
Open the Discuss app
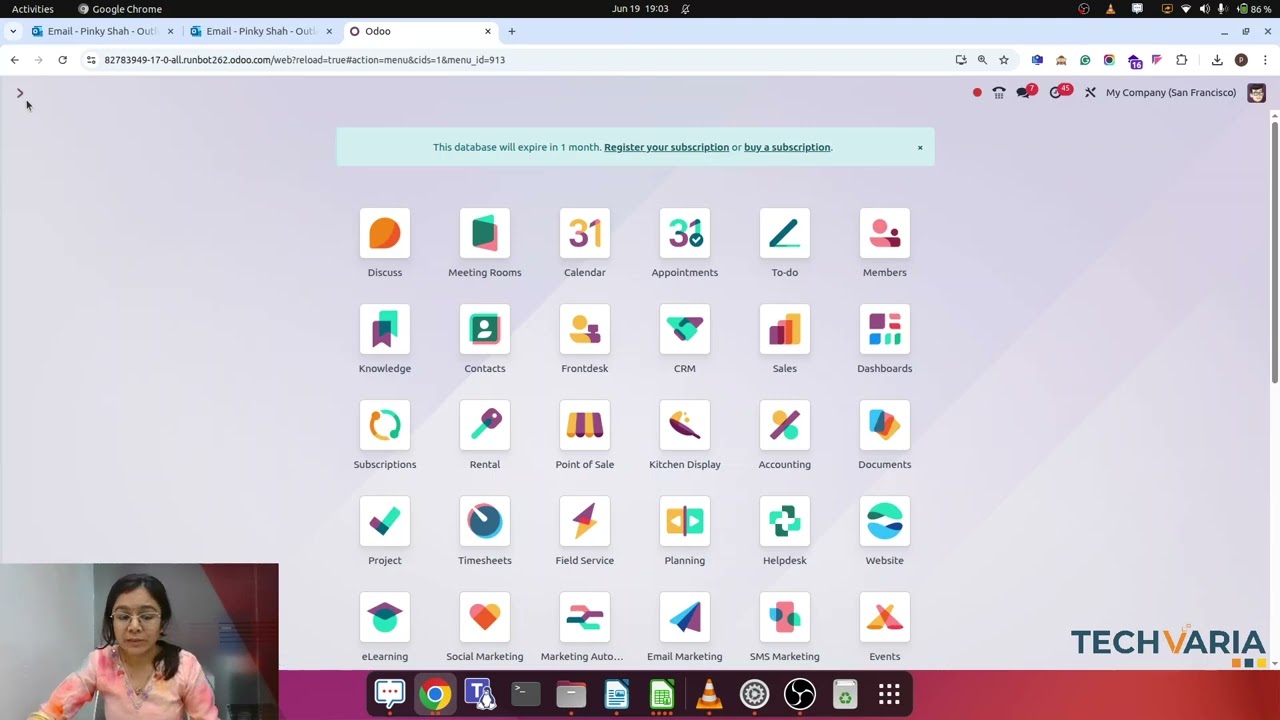pos(385,234)
